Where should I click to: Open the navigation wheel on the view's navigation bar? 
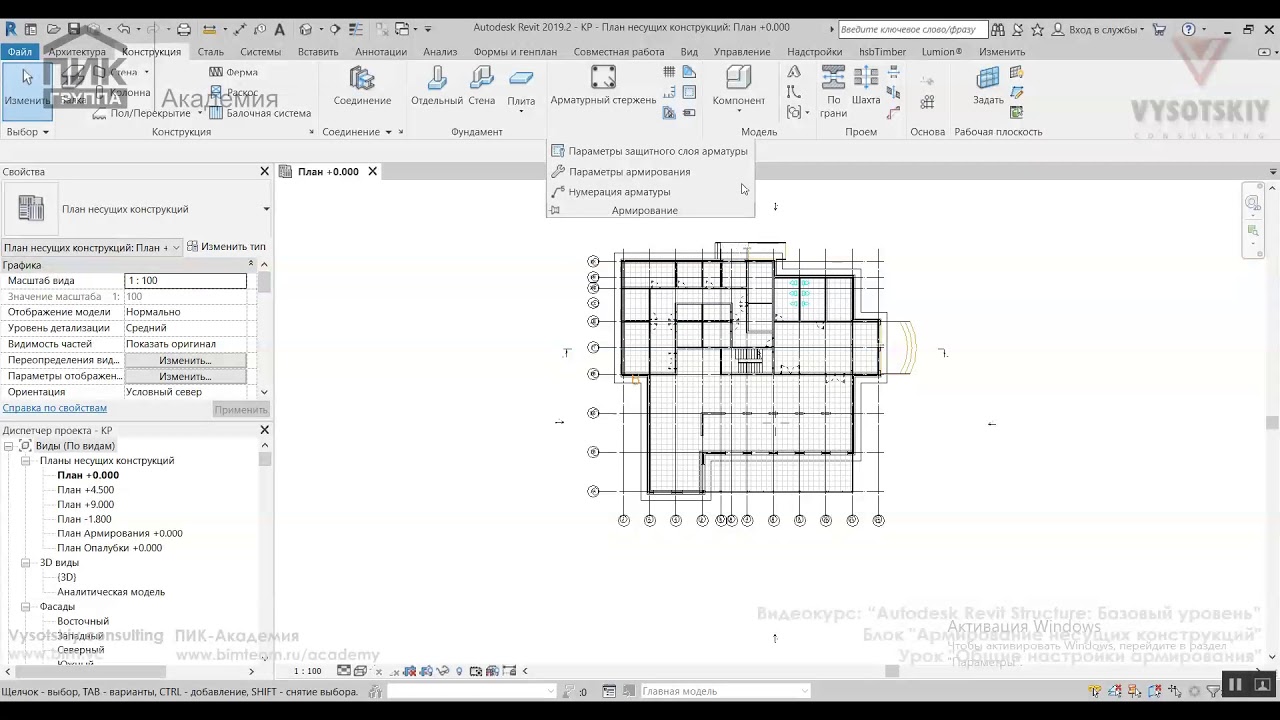pyautogui.click(x=1252, y=203)
